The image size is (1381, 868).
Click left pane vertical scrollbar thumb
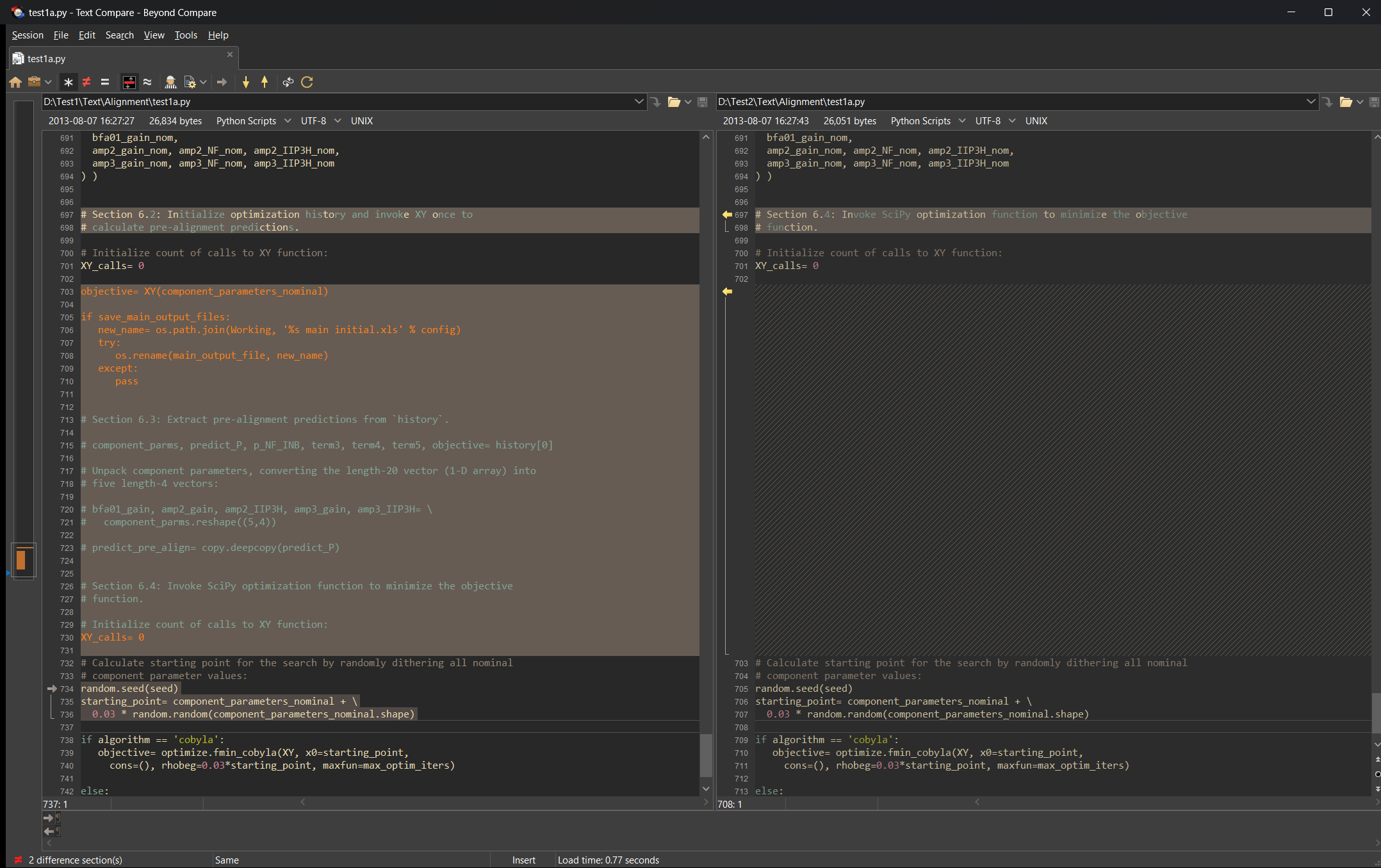[x=706, y=755]
